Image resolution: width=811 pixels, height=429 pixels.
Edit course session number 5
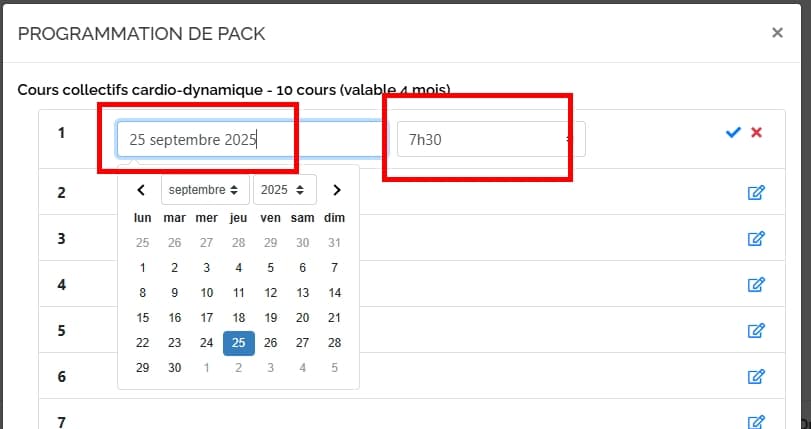point(756,330)
